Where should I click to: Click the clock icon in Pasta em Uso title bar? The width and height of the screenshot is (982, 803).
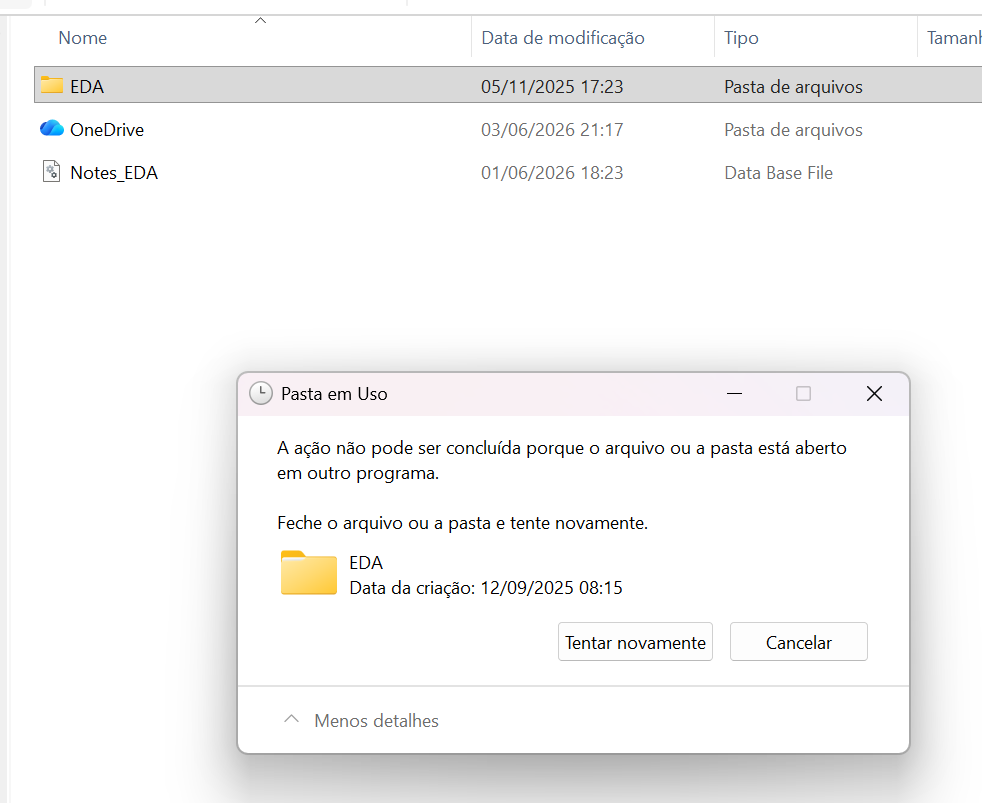click(x=261, y=393)
